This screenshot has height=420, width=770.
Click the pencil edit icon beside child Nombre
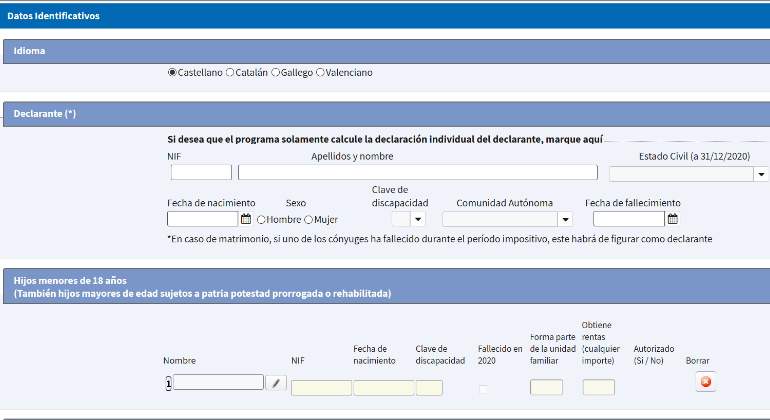click(x=276, y=383)
